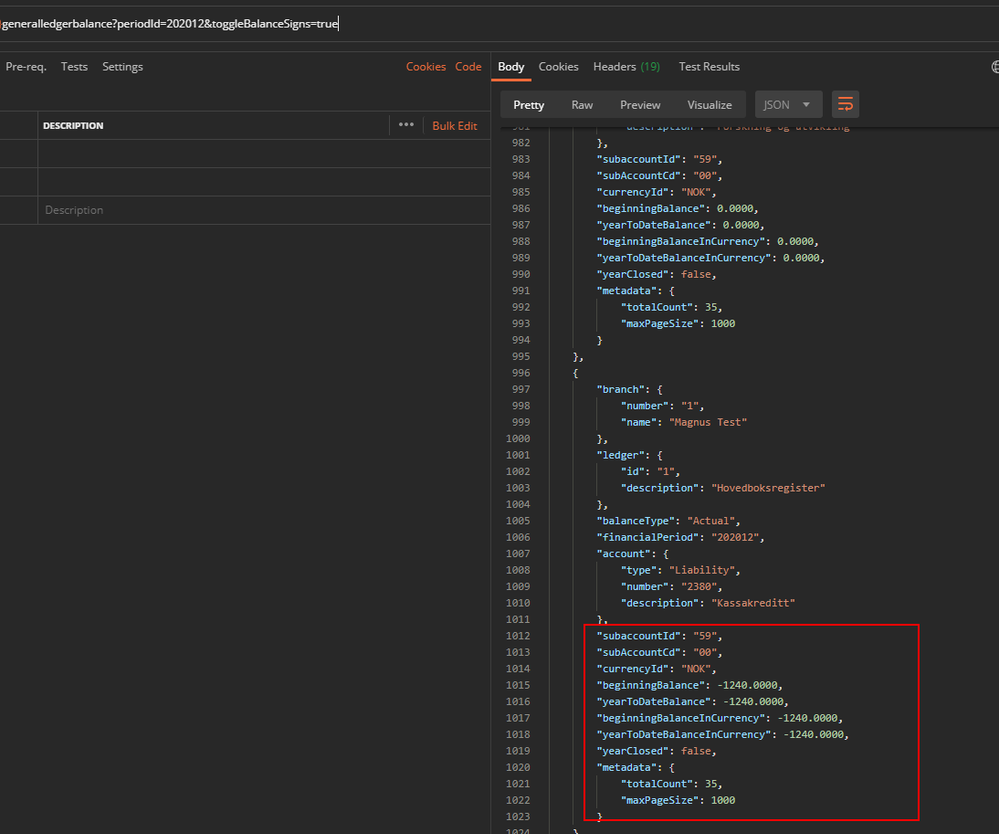Open the request Settings tab
The width and height of the screenshot is (999, 834).
[x=122, y=67]
